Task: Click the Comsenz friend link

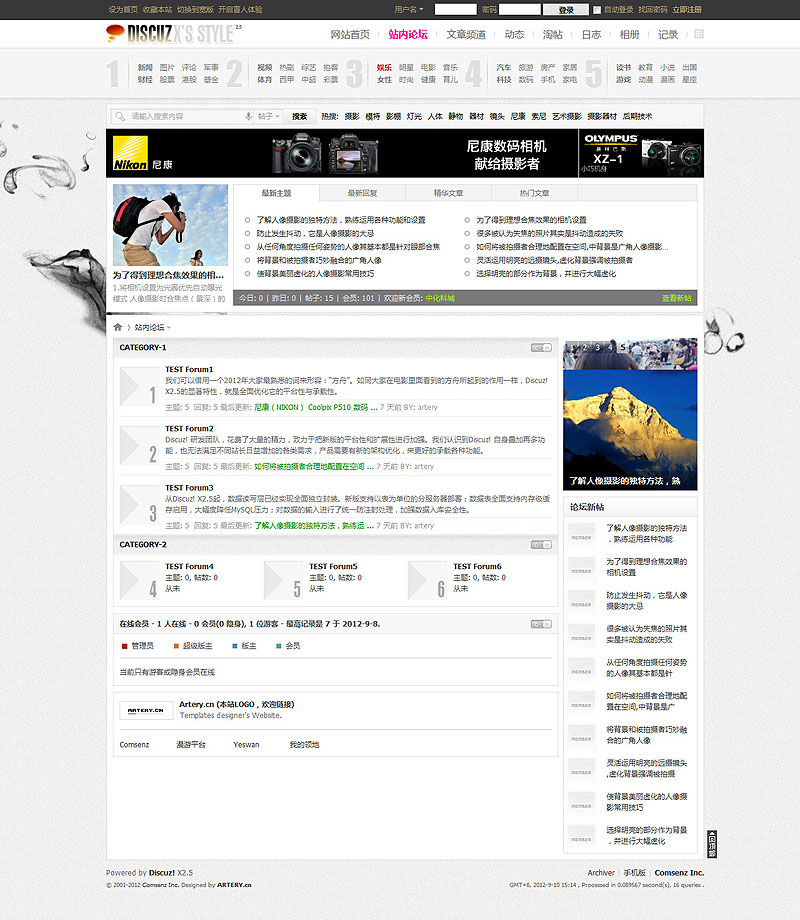Action: point(134,745)
